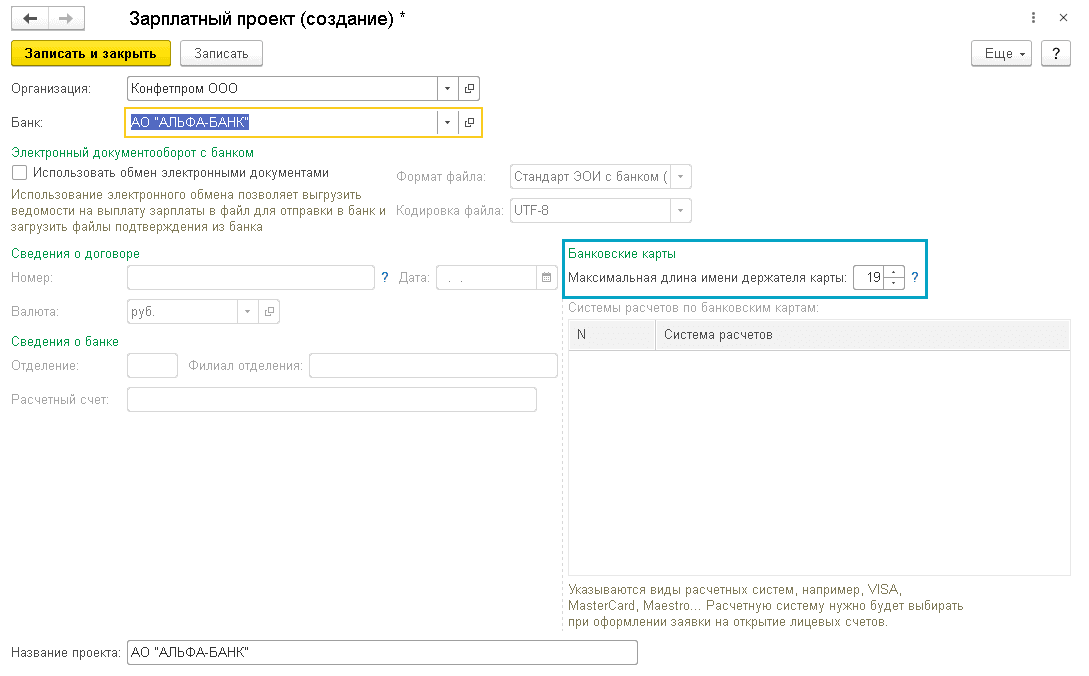The height and width of the screenshot is (676, 1089).
Task: Click the Название проекта input field
Action: coord(383,652)
